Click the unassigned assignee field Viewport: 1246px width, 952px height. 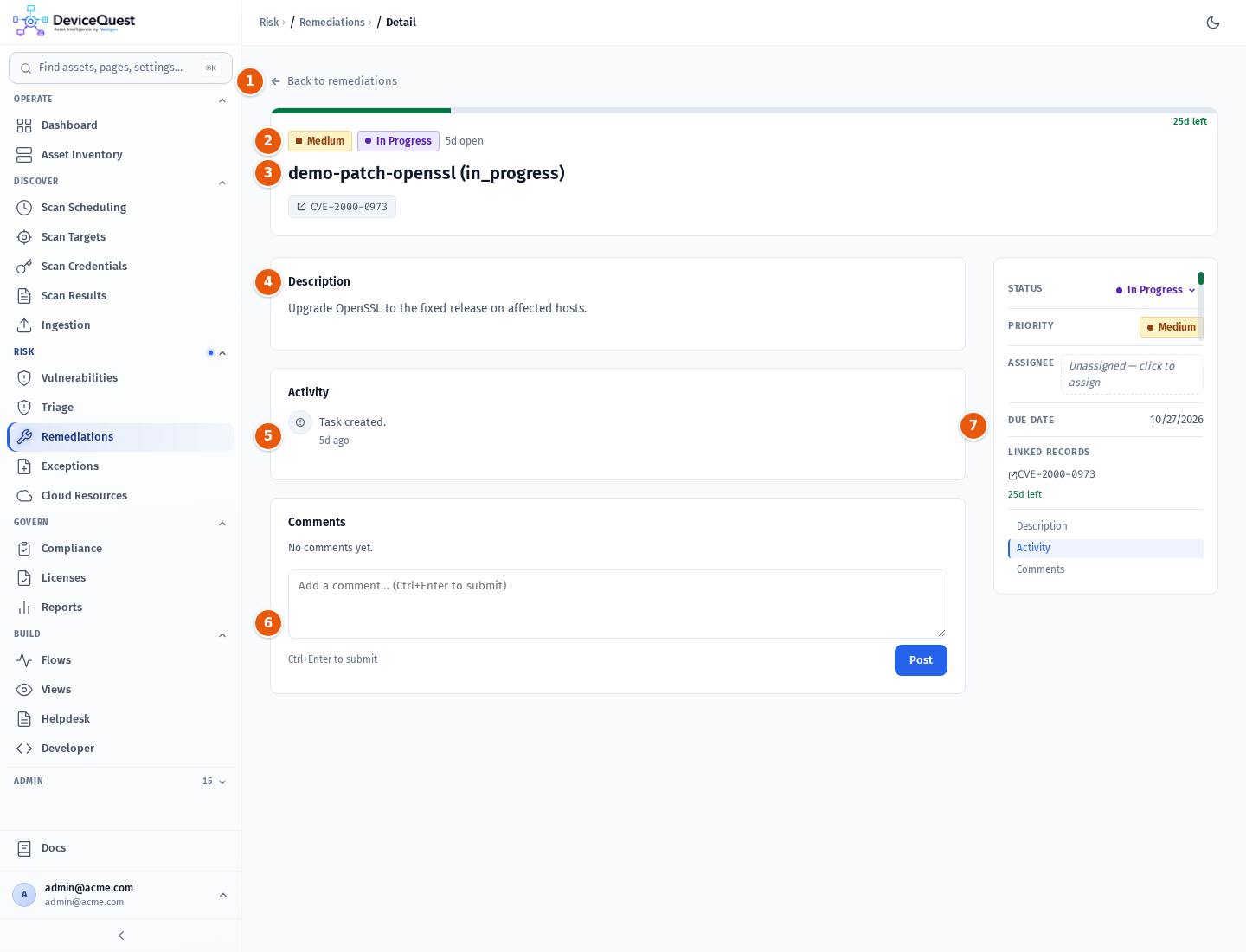pos(1132,374)
